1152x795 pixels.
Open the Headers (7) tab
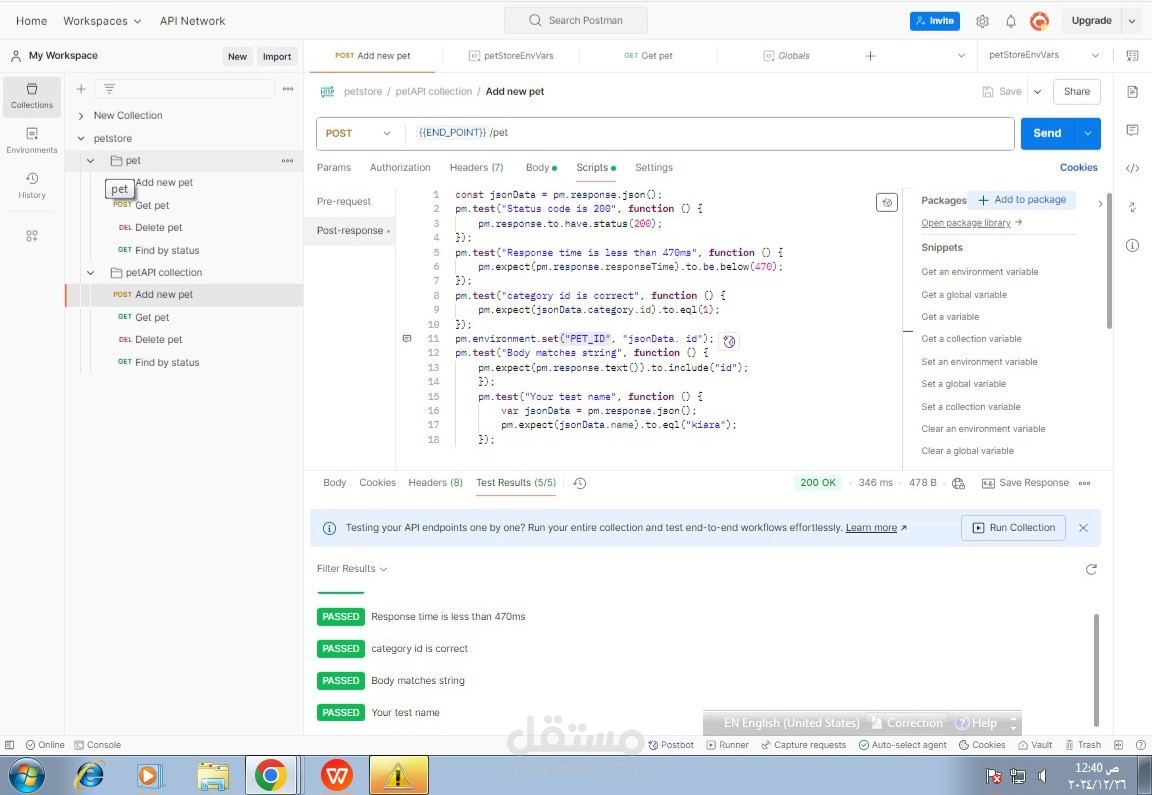click(476, 167)
